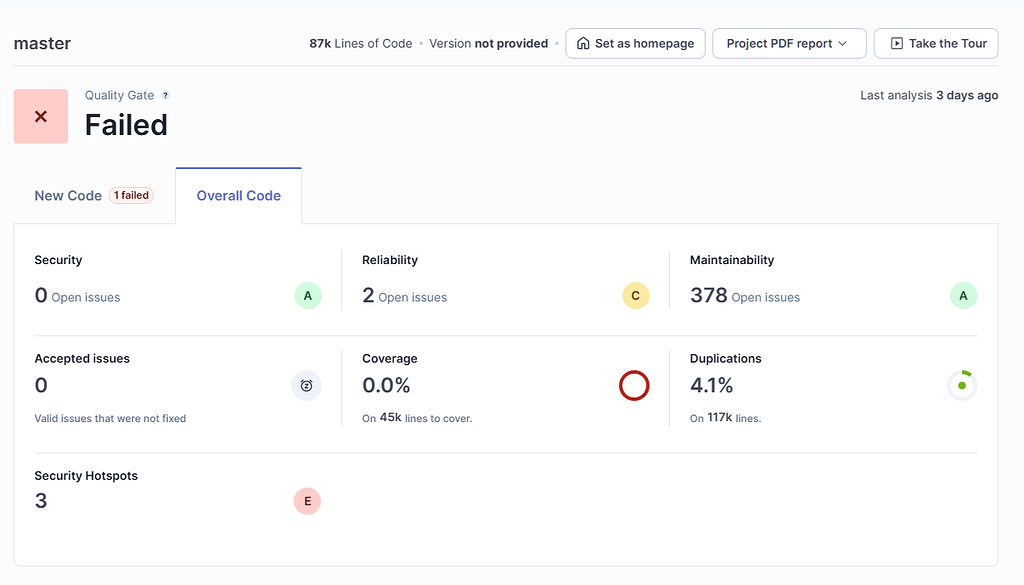
Task: Click the Accepted issues snooze icon
Action: point(307,385)
